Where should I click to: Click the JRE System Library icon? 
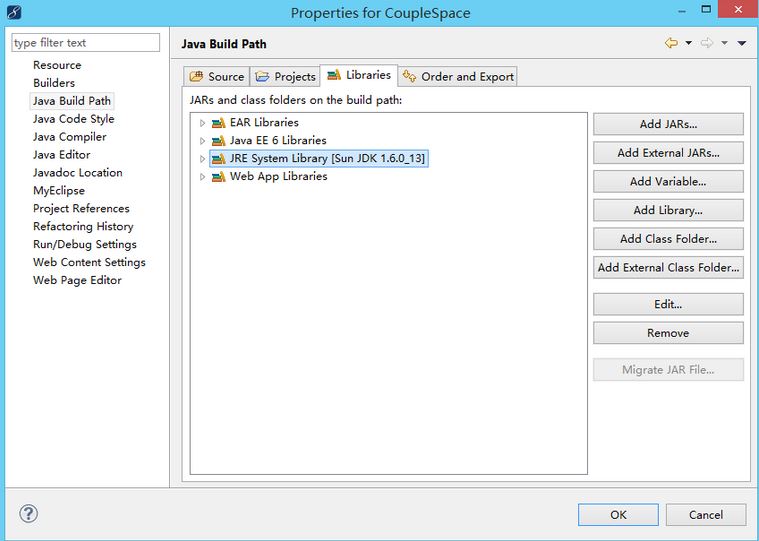click(219, 159)
